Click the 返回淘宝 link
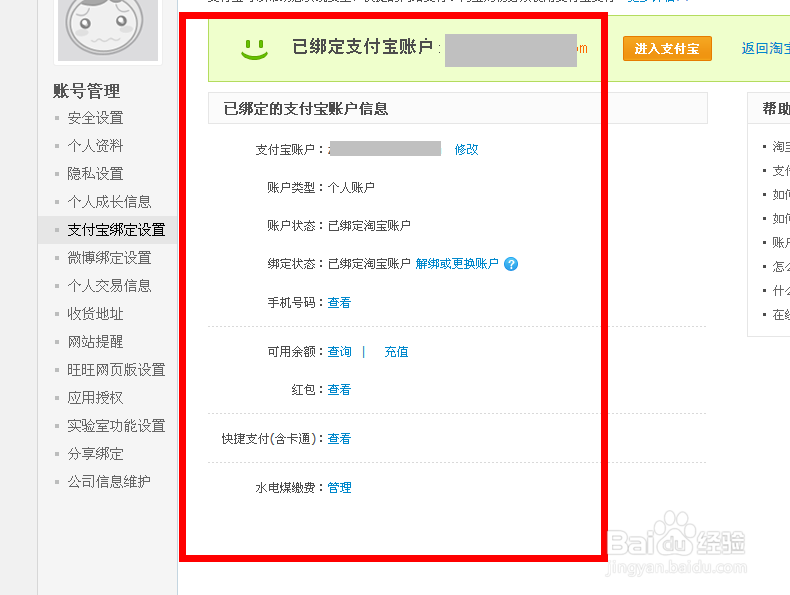The height and width of the screenshot is (595, 790). click(x=765, y=48)
